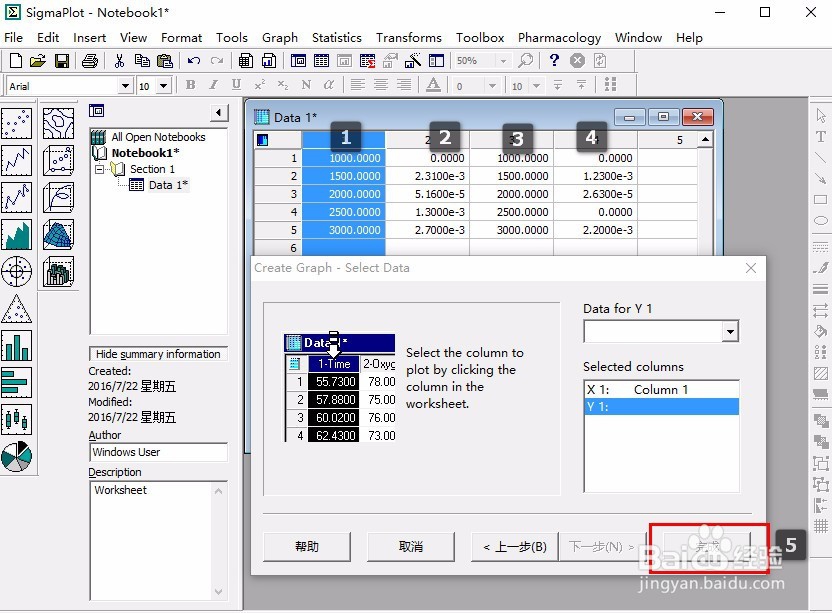Click the New notebook icon
The image size is (832, 613).
tap(15, 61)
